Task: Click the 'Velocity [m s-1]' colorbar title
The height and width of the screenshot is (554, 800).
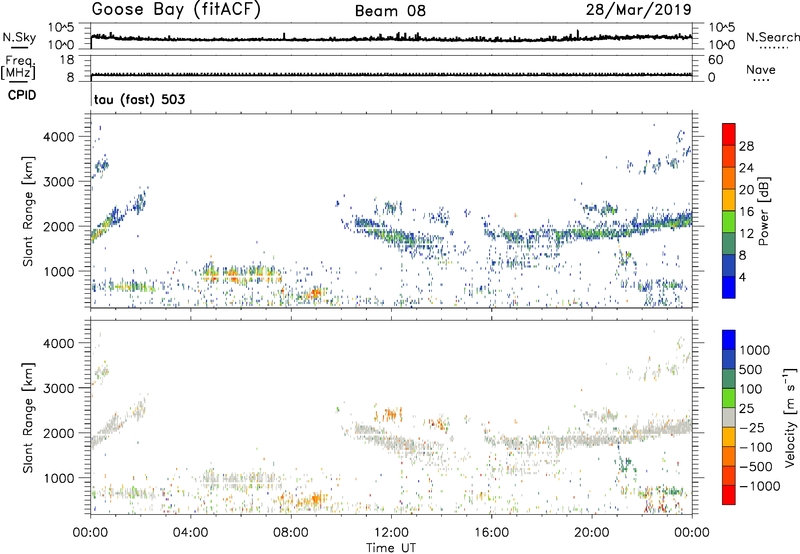Action: [790, 417]
